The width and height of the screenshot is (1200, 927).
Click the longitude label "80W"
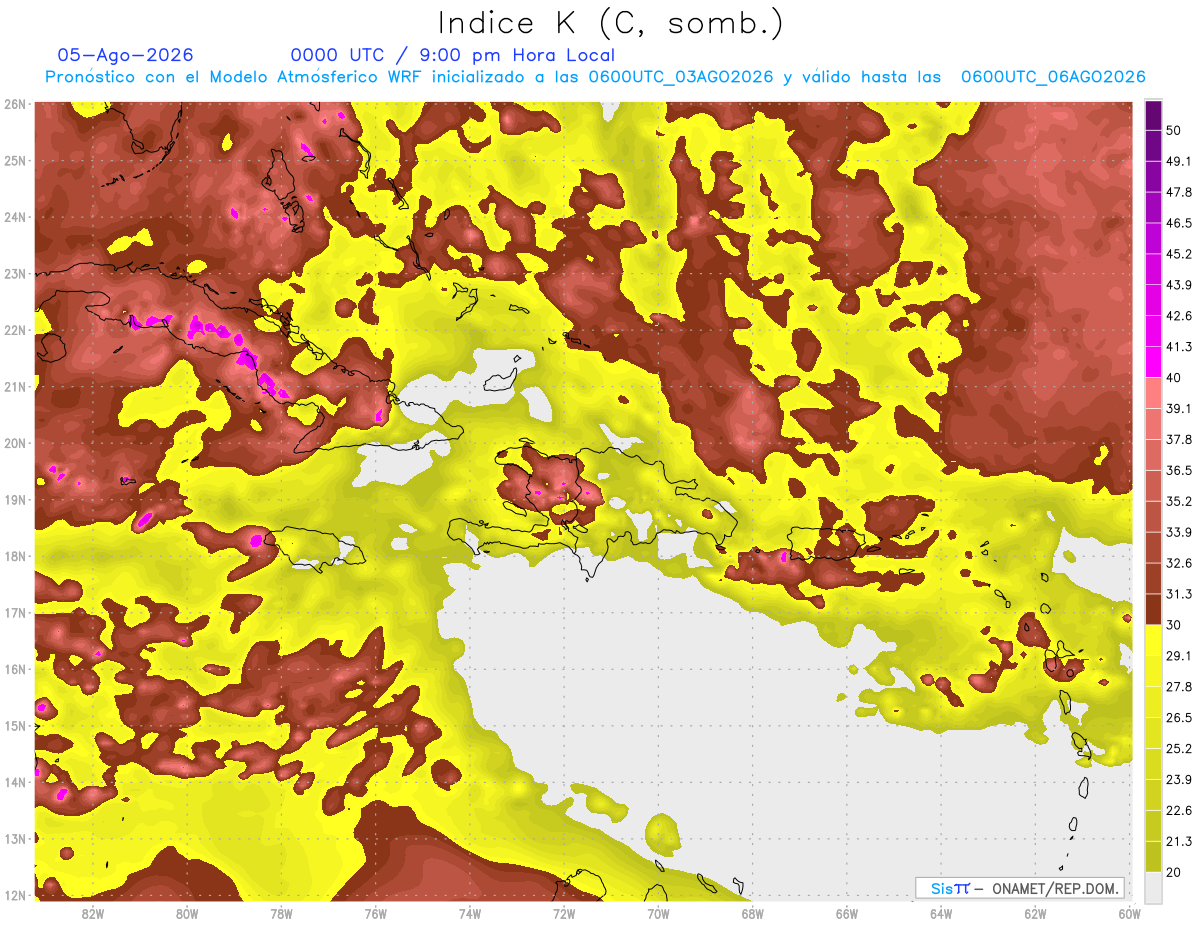coord(186,914)
